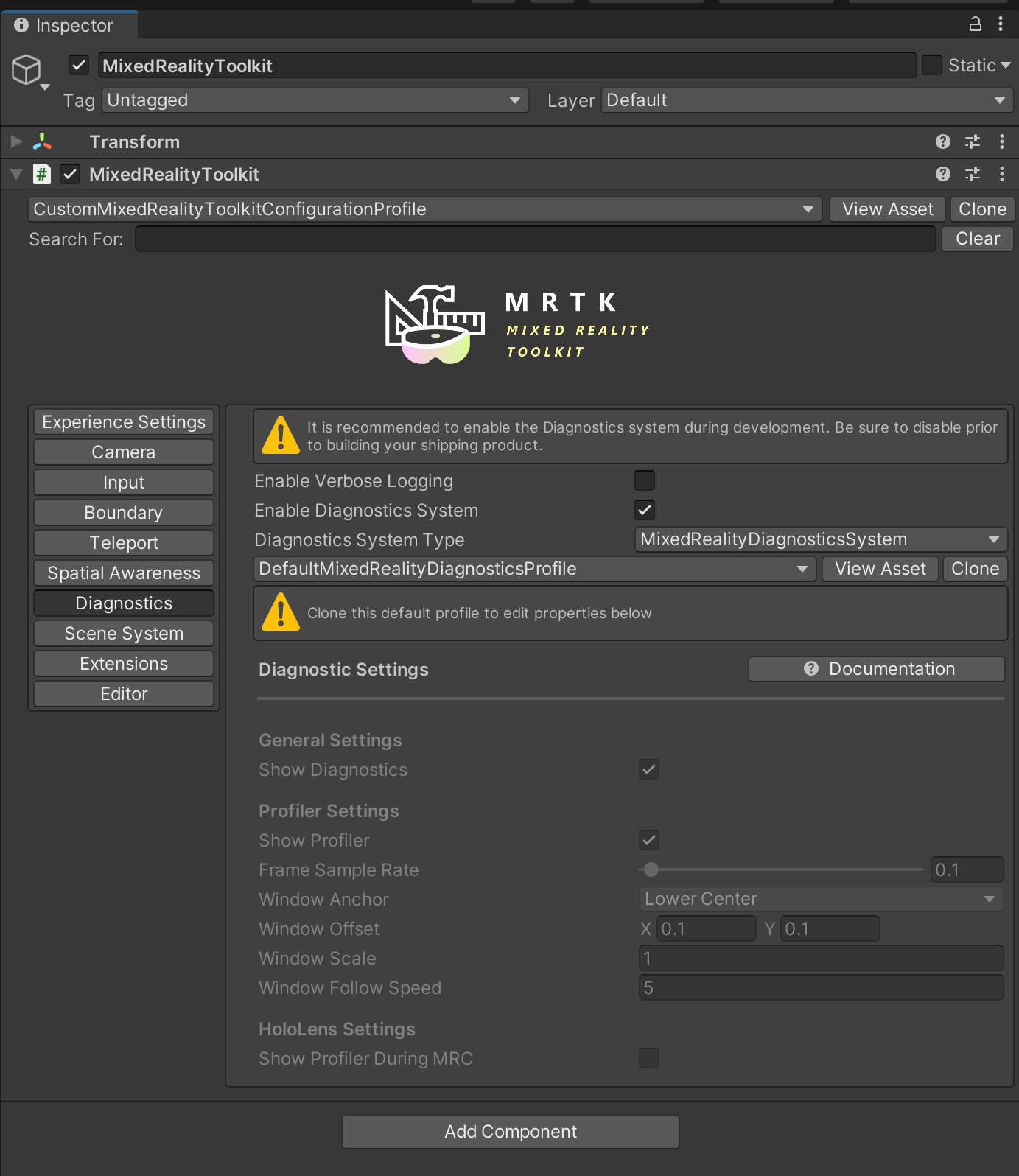View Asset for the configuration profile
This screenshot has width=1019, height=1176.
[x=887, y=209]
